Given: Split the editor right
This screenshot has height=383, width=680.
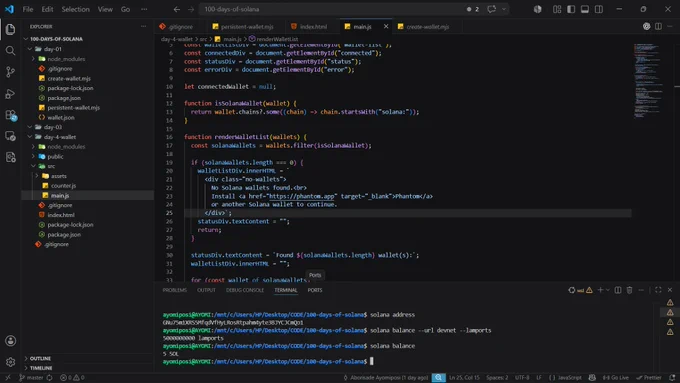Looking at the screenshot, I should coord(658,26).
